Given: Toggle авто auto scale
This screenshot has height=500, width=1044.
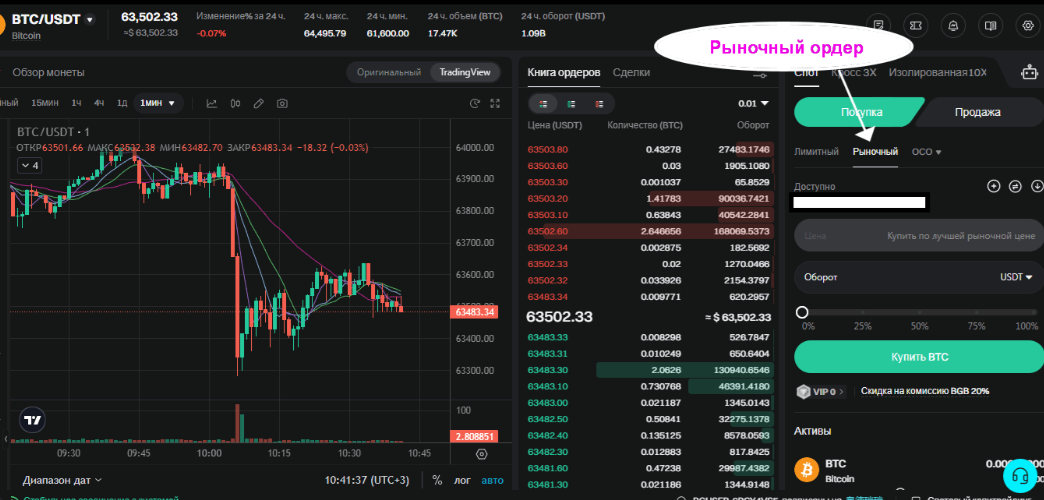Looking at the screenshot, I should (x=493, y=480).
